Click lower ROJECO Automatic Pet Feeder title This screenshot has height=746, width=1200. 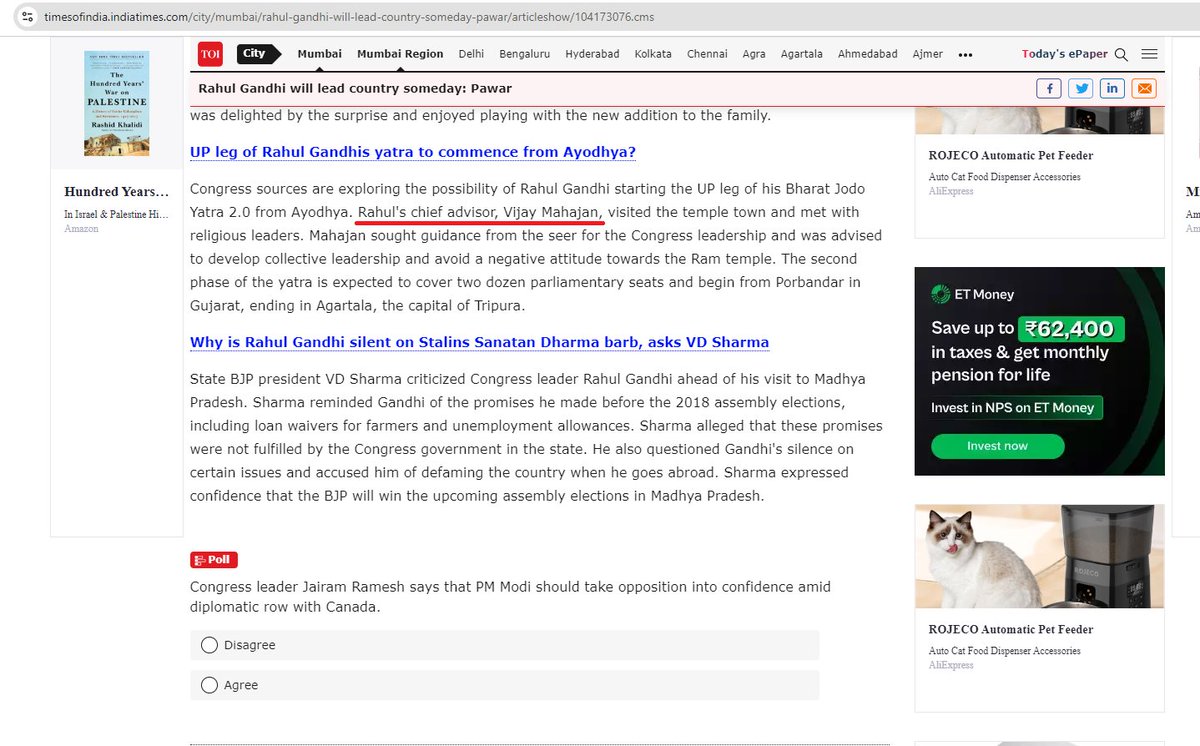1011,629
